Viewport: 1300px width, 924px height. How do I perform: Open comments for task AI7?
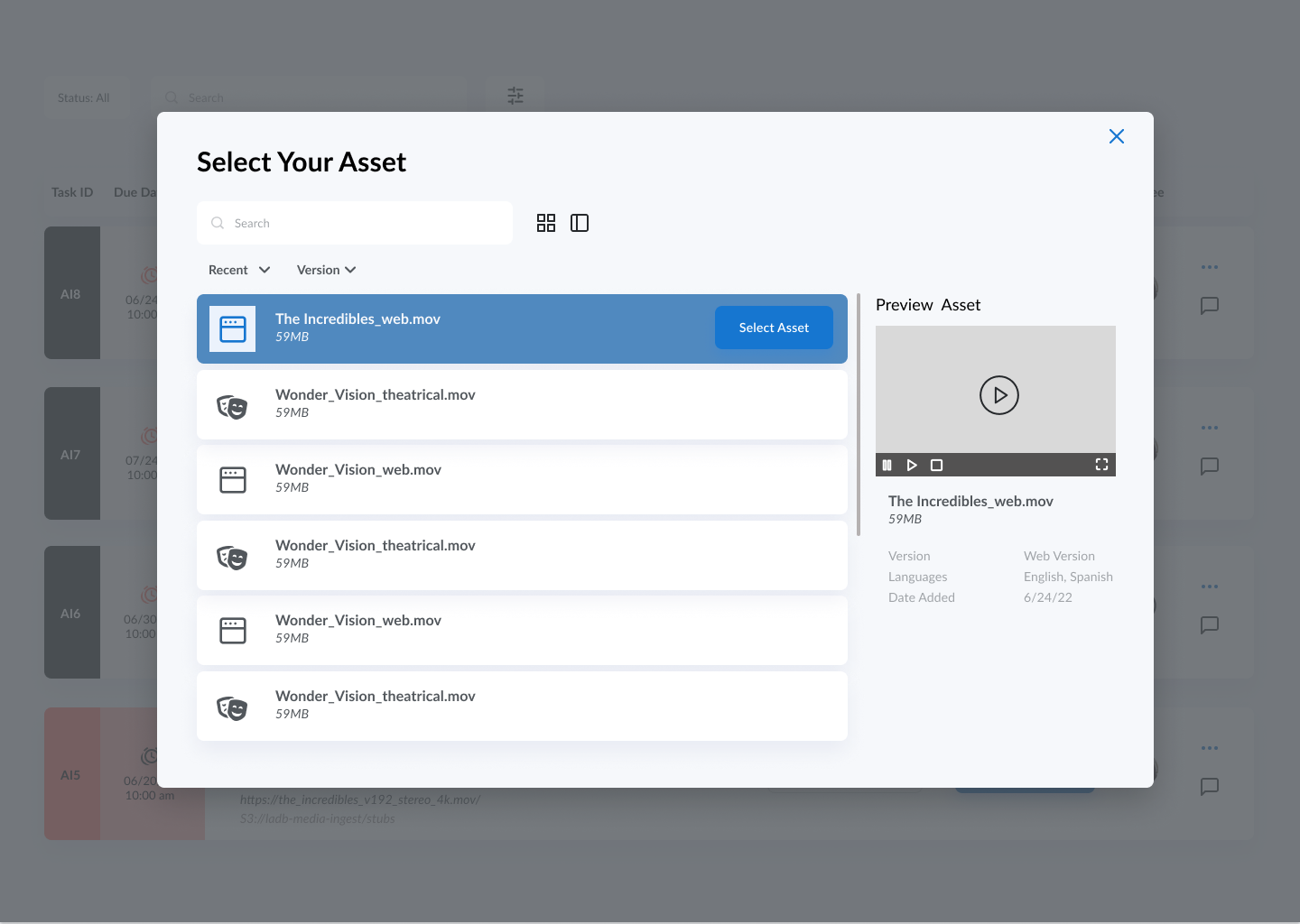click(1210, 467)
